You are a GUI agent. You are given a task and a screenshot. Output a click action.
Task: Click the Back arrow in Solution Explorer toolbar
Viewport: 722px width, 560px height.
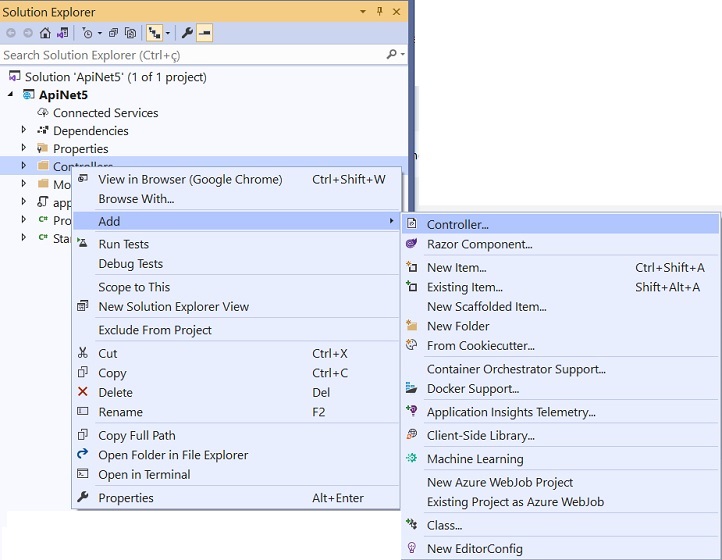[11, 33]
